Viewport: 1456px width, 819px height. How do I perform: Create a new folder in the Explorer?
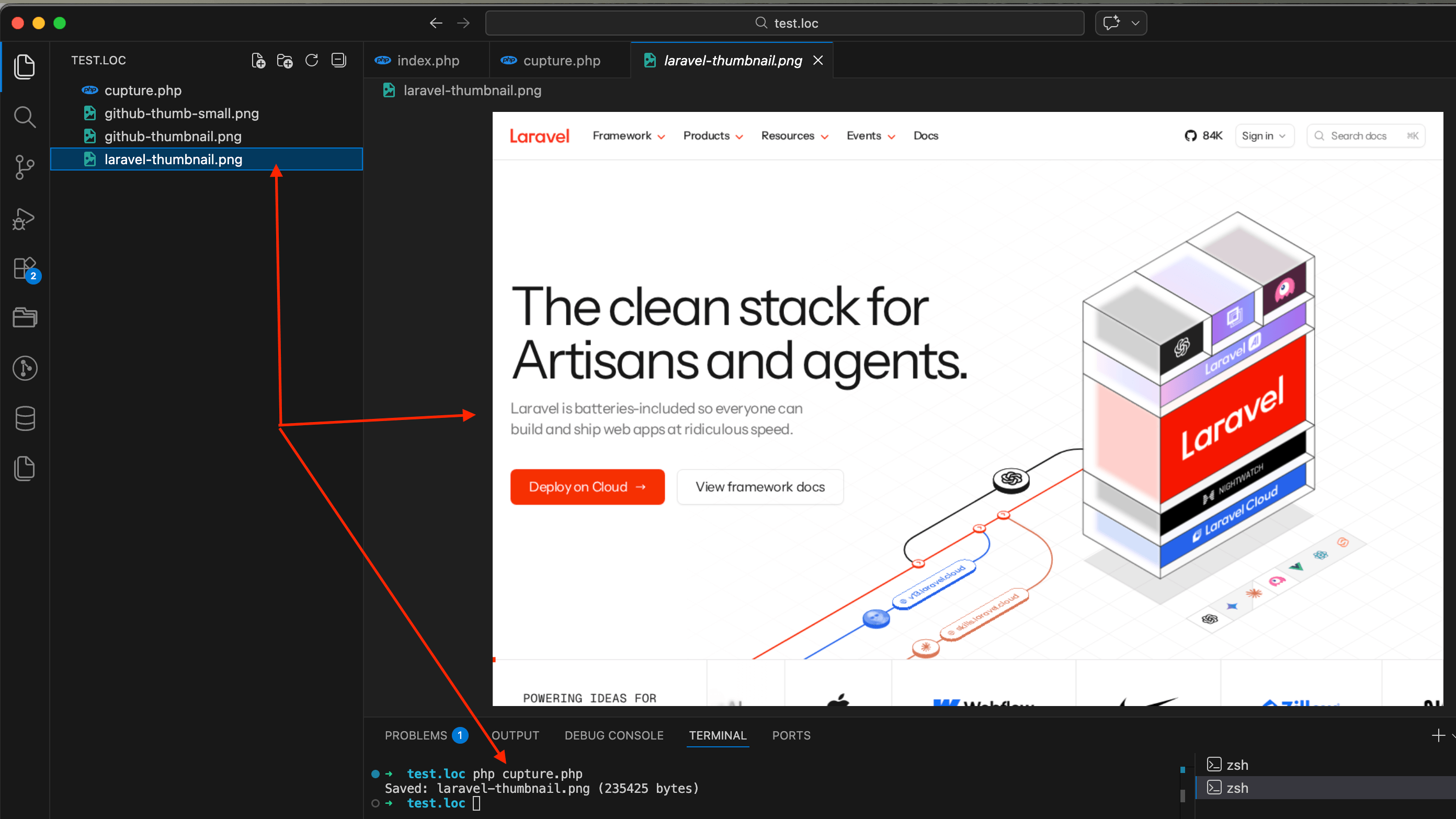(x=285, y=60)
